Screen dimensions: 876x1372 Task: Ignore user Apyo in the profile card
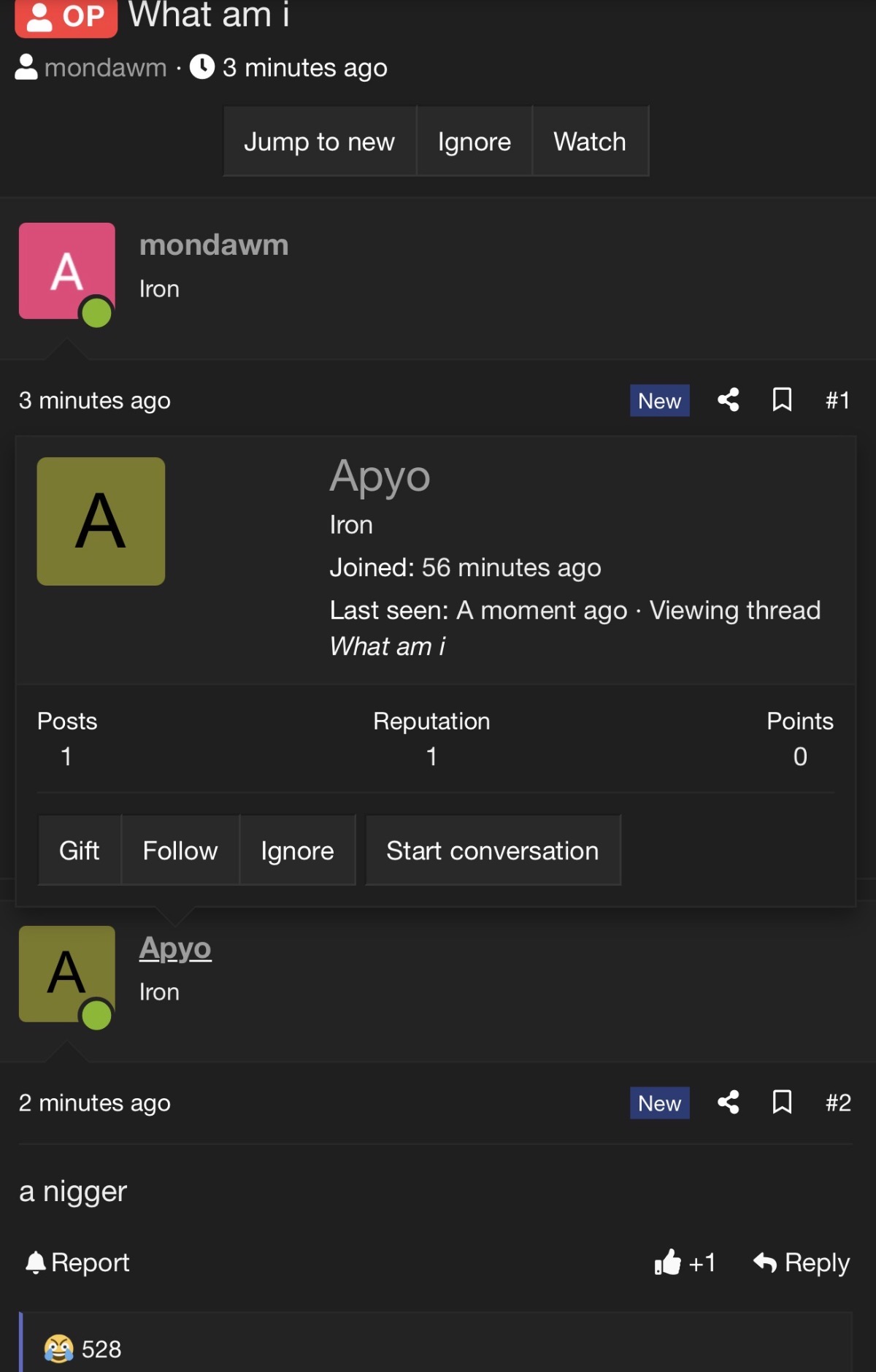(x=297, y=851)
